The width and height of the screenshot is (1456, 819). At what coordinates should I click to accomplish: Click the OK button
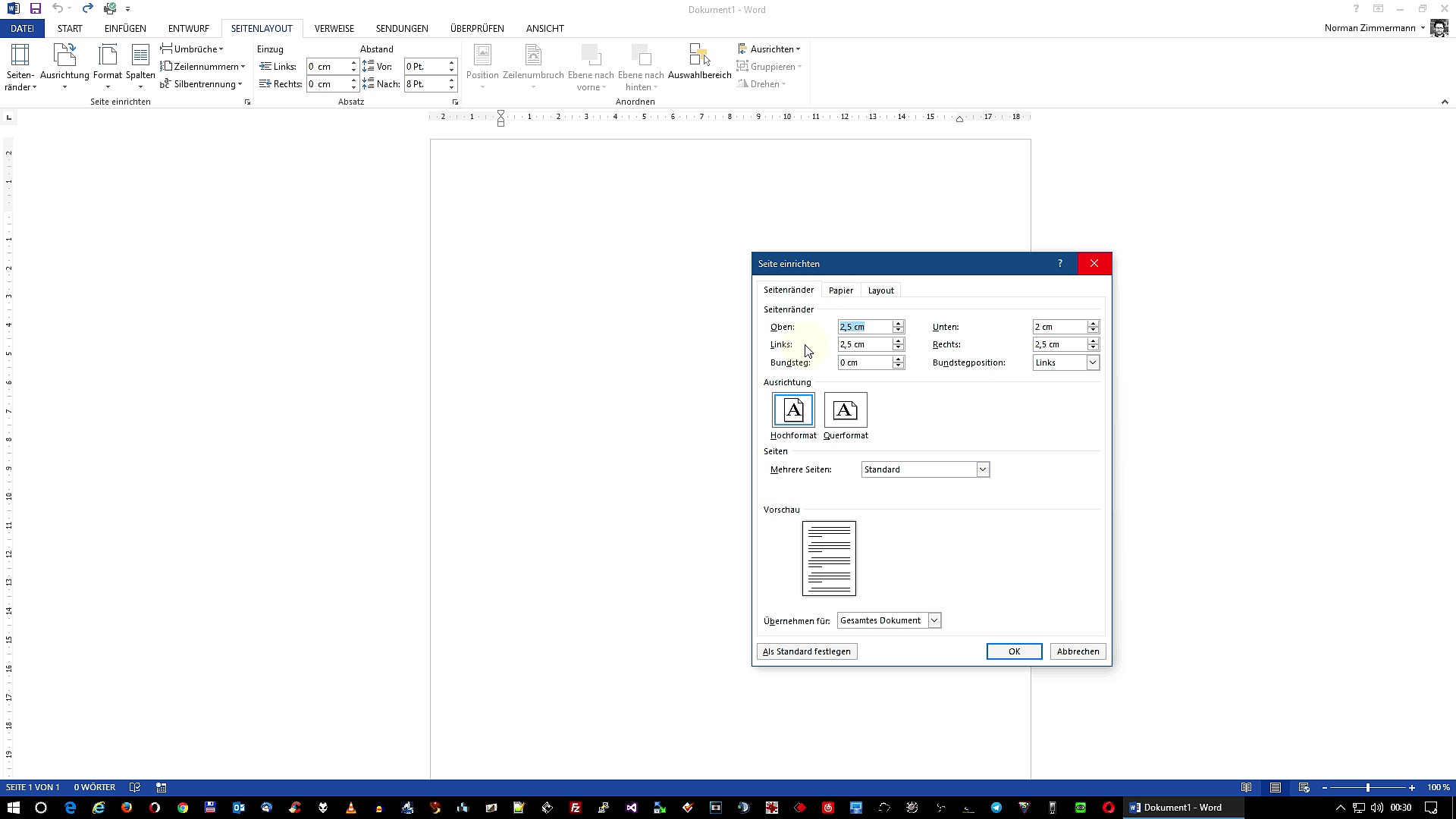click(x=1014, y=651)
